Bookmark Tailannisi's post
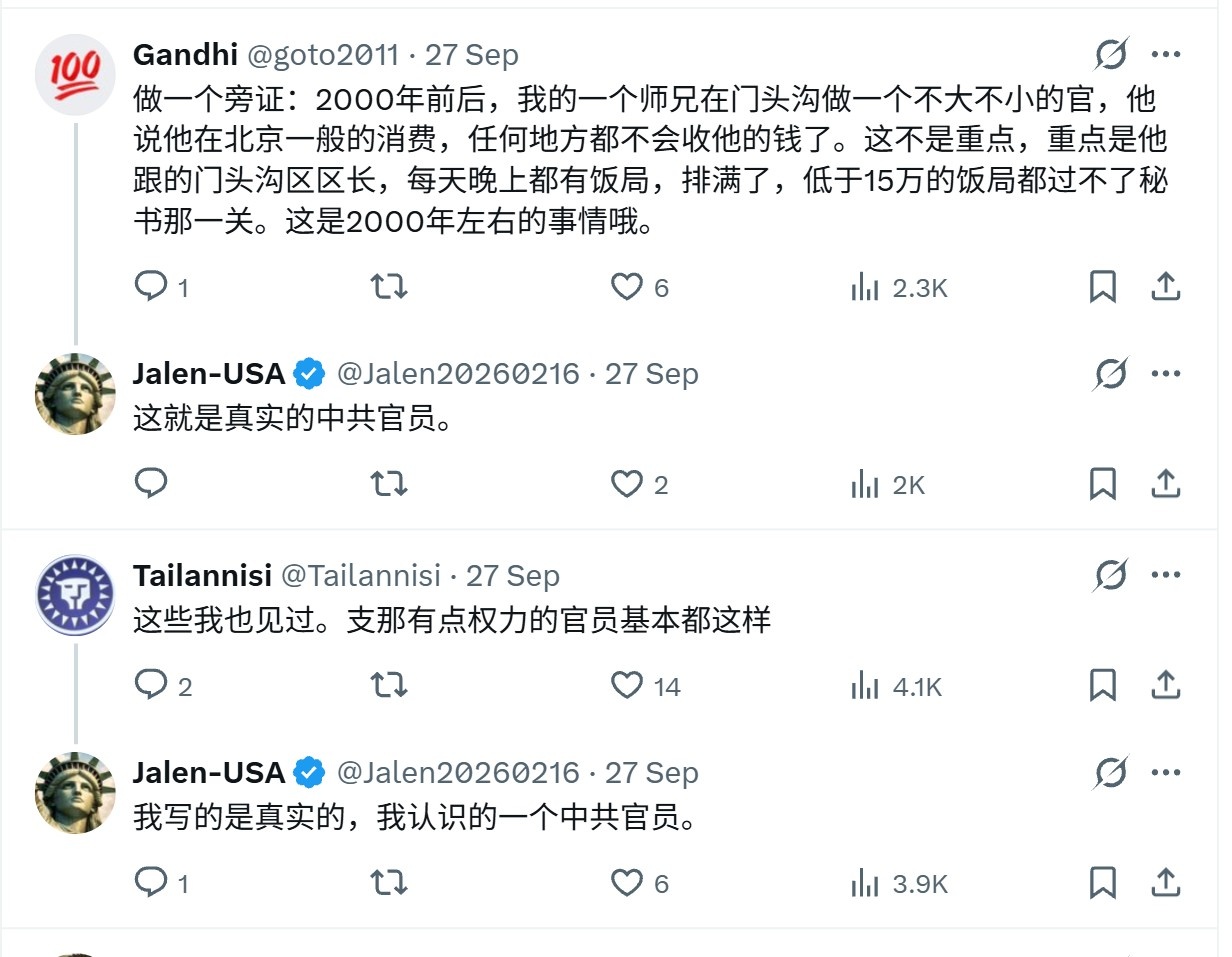1232x957 pixels. 1102,686
